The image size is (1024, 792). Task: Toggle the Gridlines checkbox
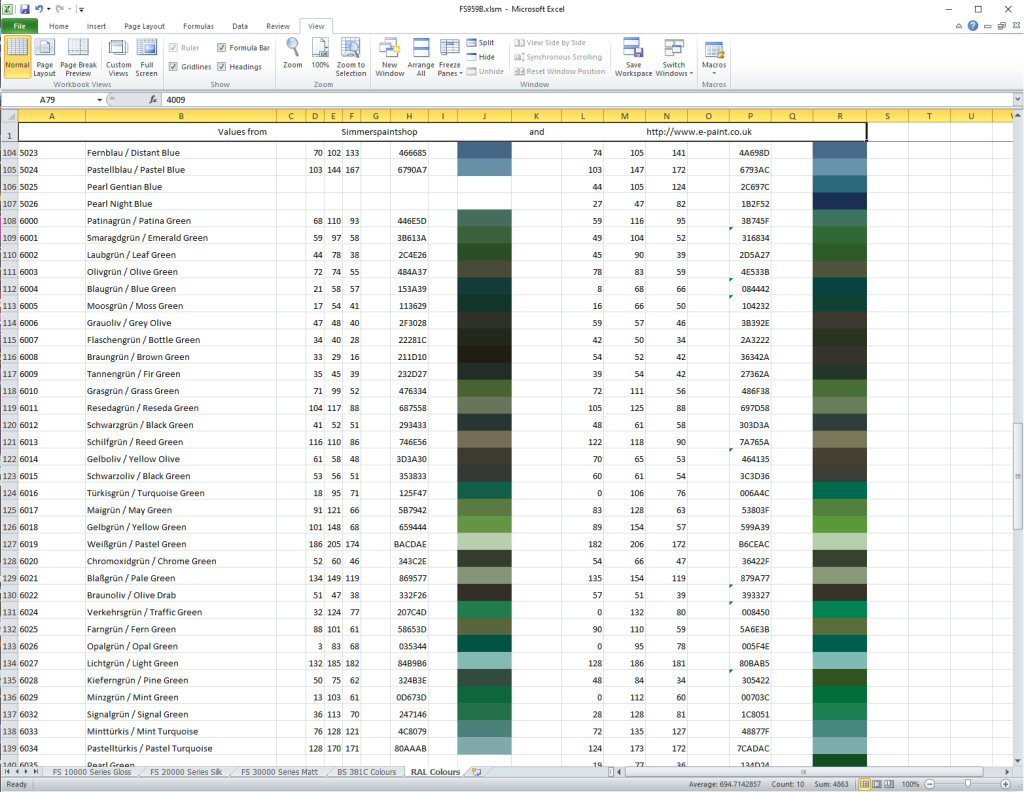point(175,67)
